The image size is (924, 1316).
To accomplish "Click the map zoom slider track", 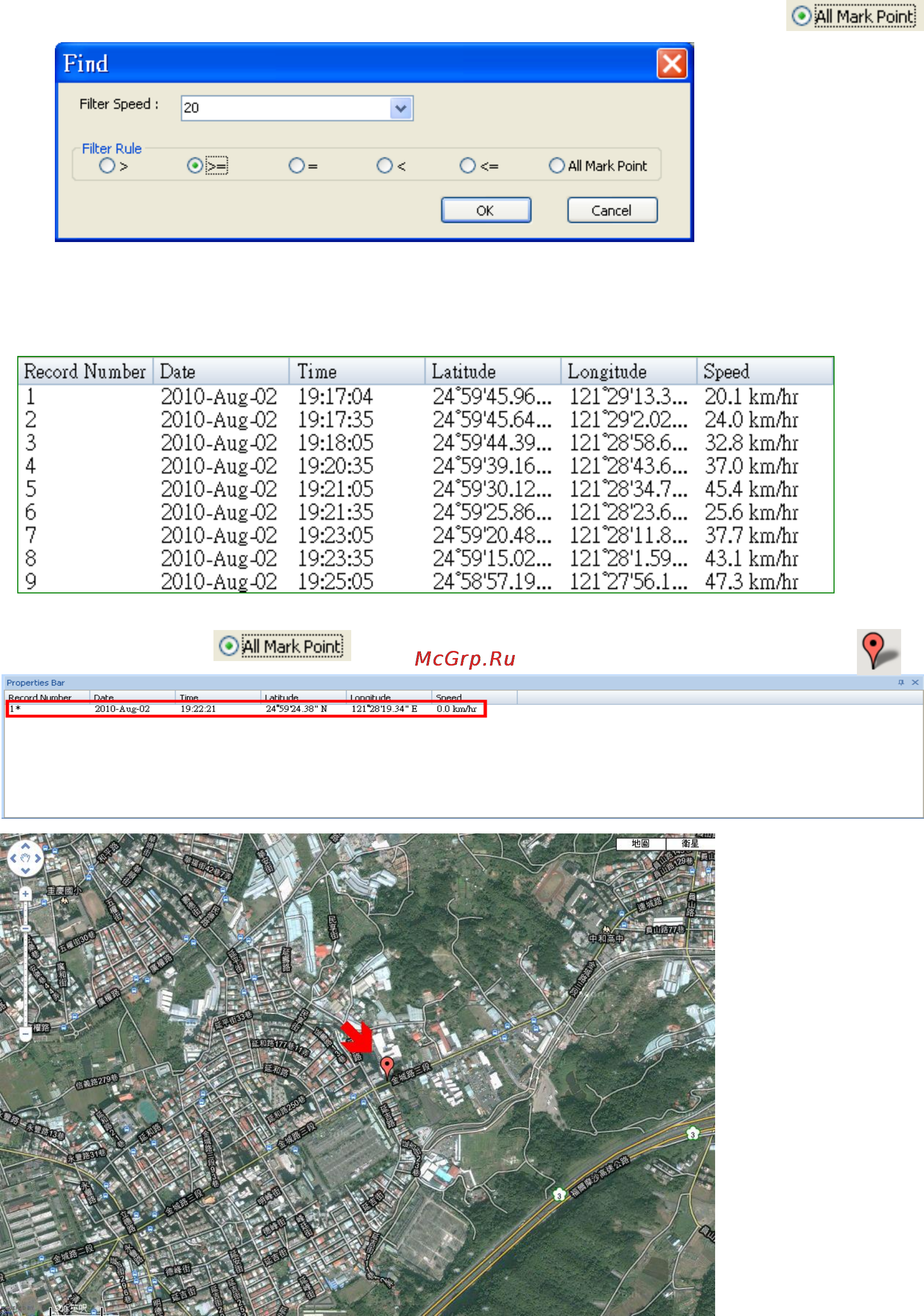I will (x=25, y=963).
